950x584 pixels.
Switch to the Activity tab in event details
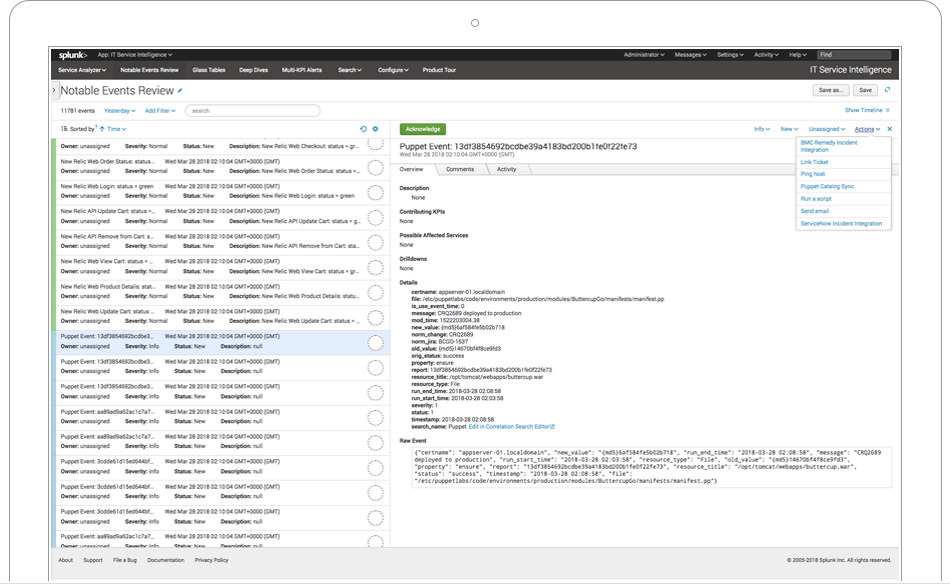pyautogui.click(x=507, y=170)
